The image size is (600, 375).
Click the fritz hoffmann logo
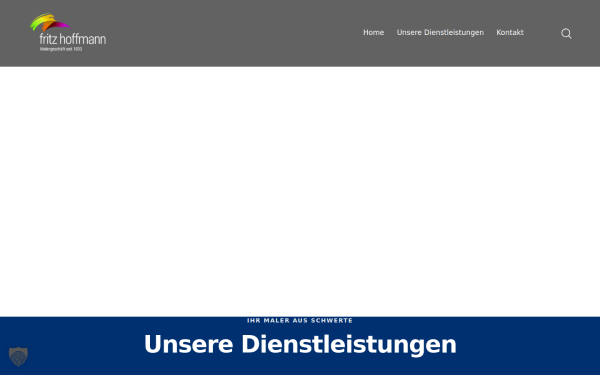[68, 33]
